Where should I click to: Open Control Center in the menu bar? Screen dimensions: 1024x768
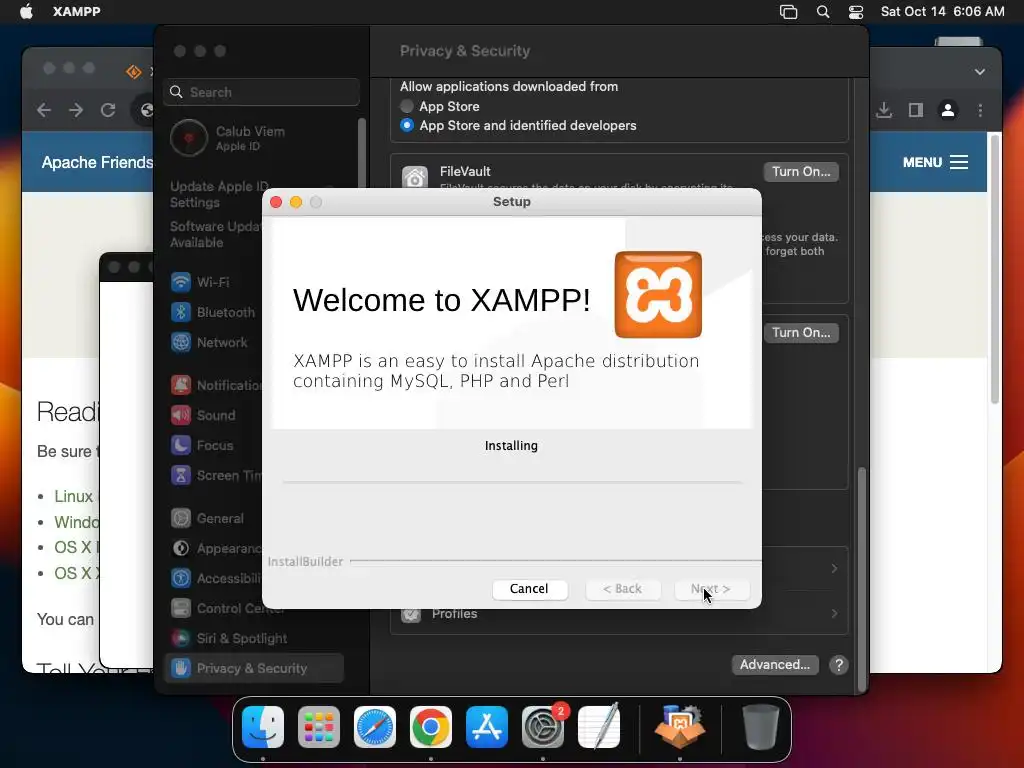(x=856, y=12)
